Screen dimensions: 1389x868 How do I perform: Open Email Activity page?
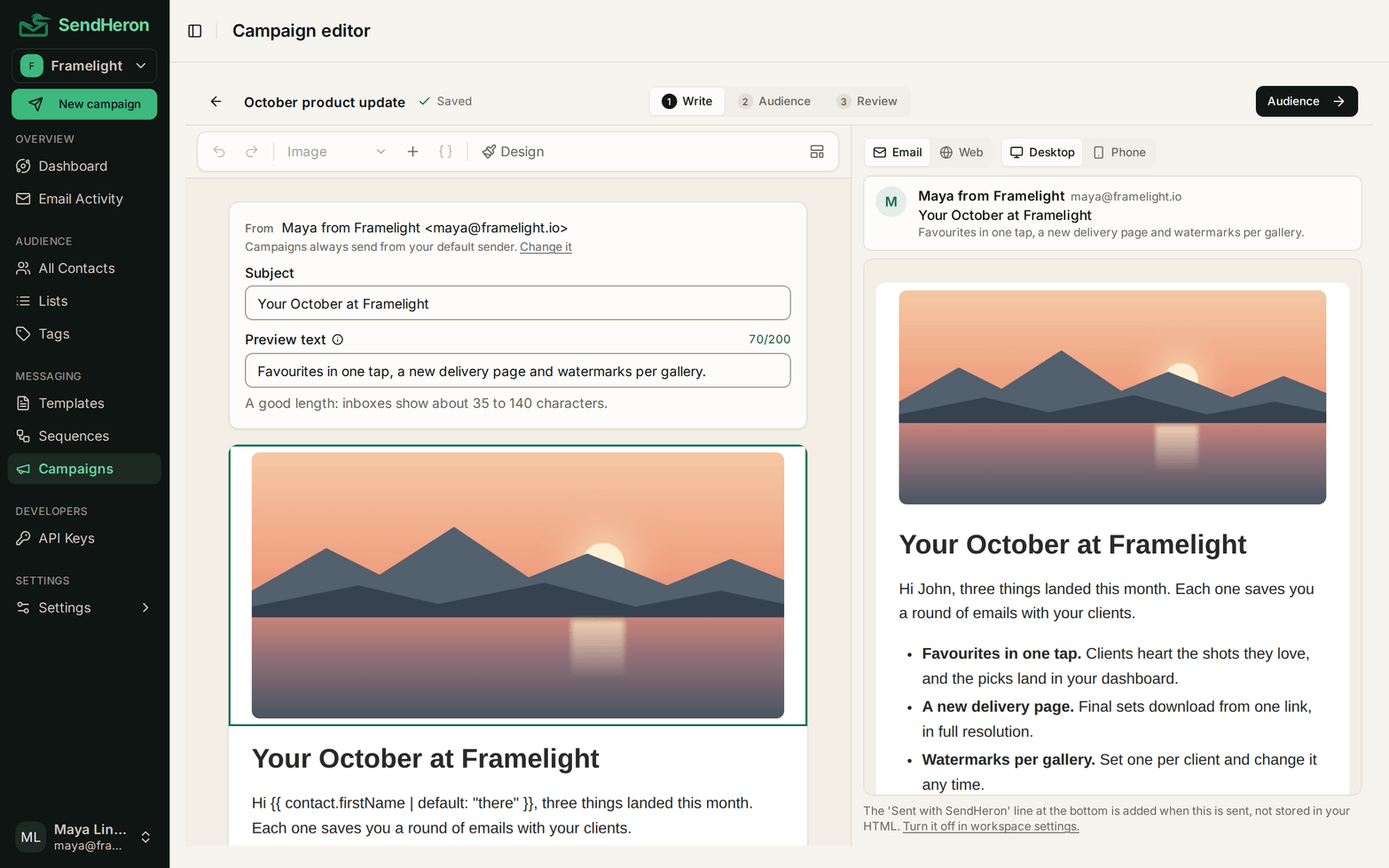pos(84,199)
